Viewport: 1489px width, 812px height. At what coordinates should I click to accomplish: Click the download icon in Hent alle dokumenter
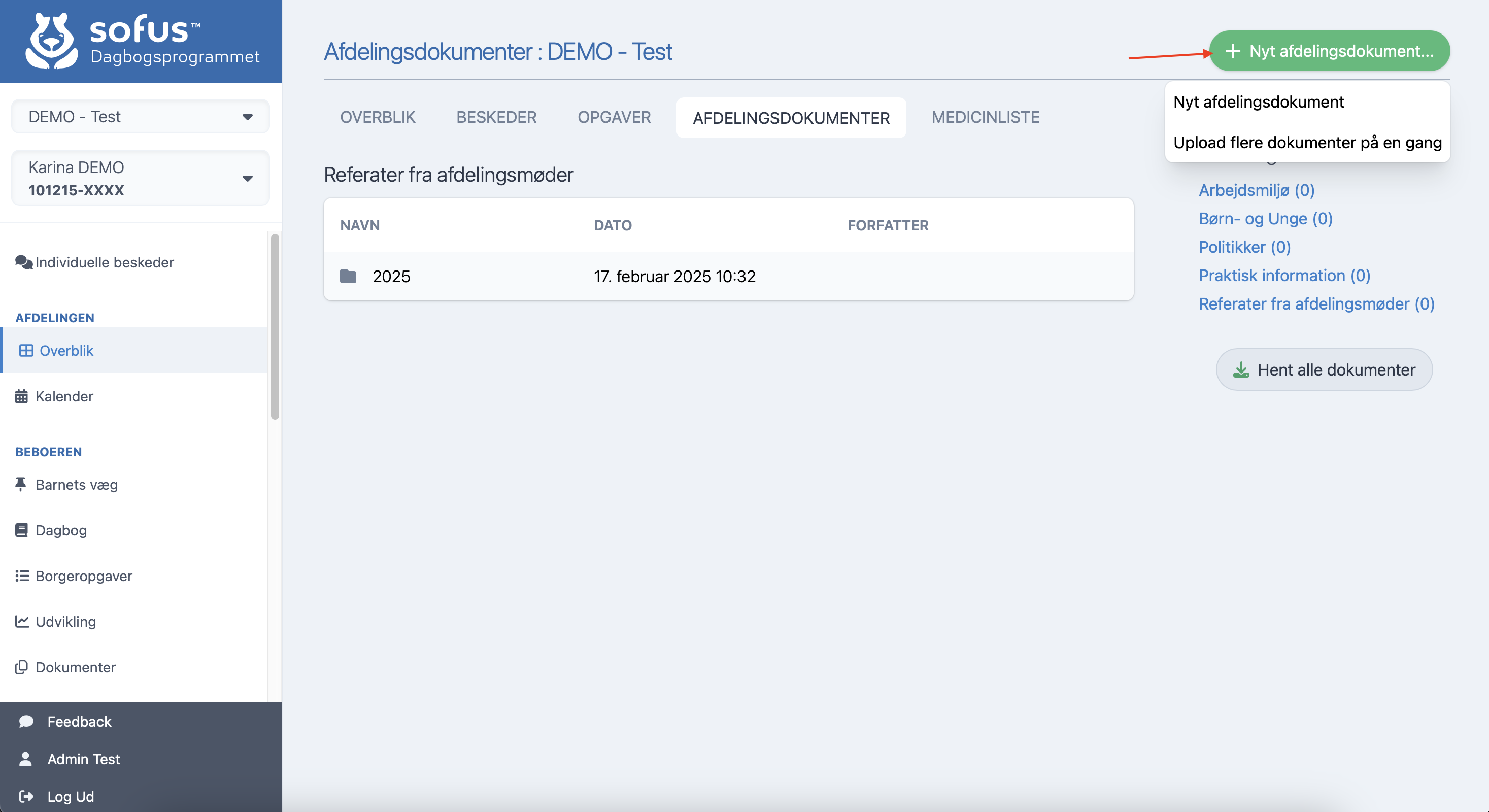click(1241, 369)
